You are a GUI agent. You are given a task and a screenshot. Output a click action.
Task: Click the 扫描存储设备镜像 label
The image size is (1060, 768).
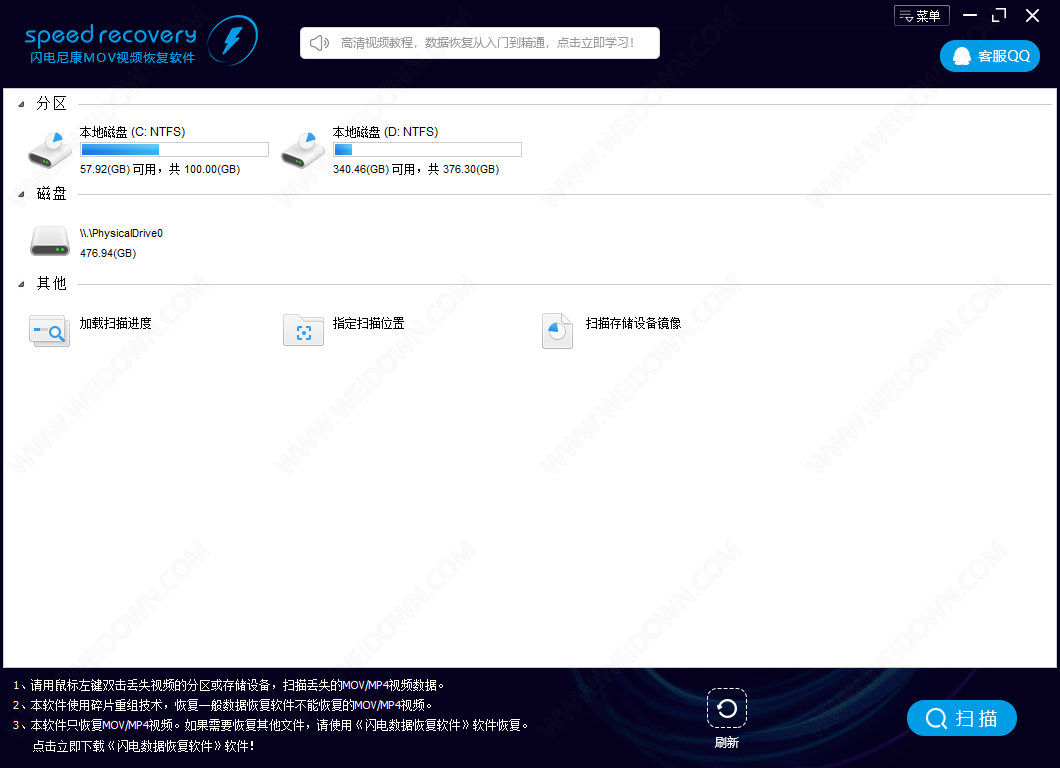[633, 323]
